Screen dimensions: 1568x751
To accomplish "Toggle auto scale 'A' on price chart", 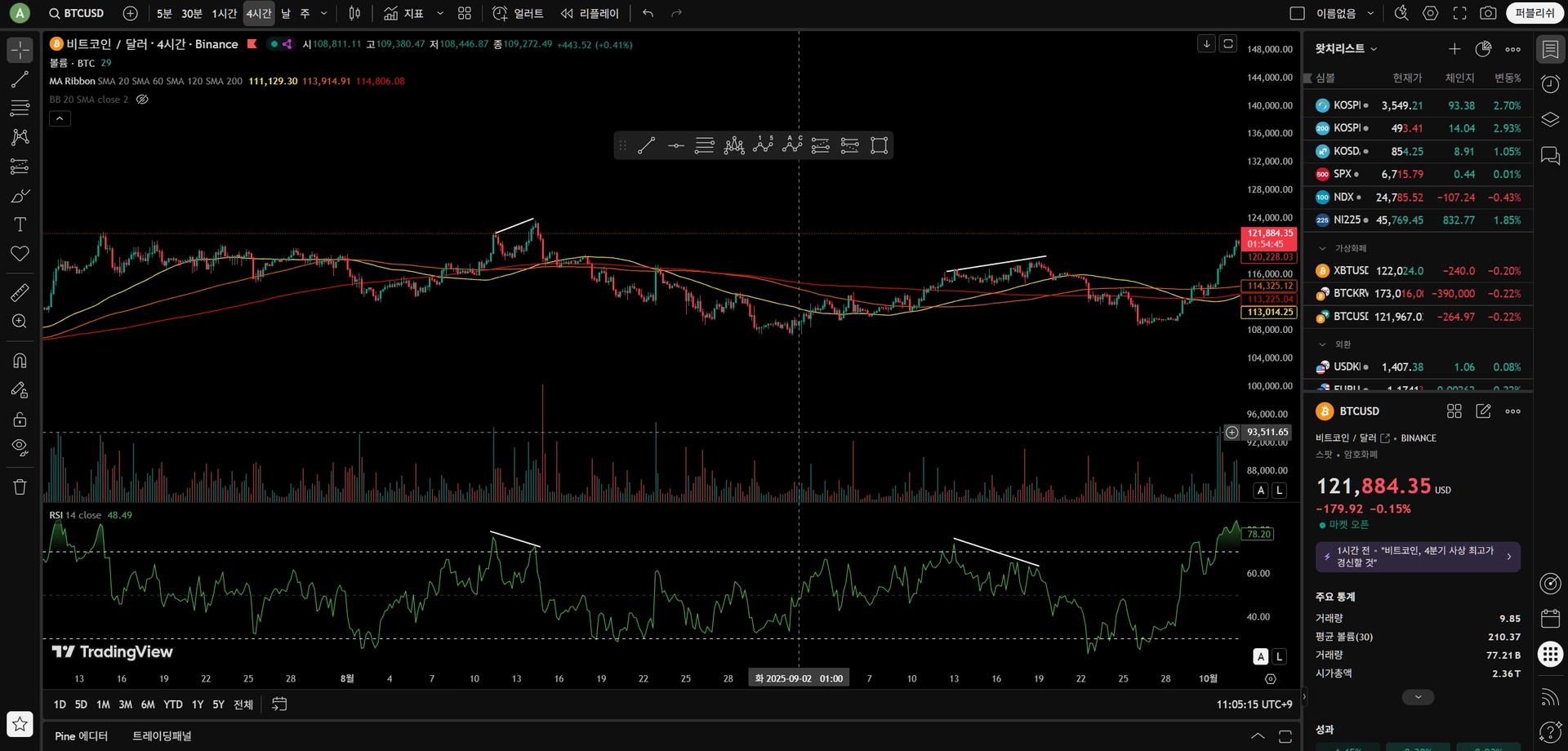I will click(1261, 491).
